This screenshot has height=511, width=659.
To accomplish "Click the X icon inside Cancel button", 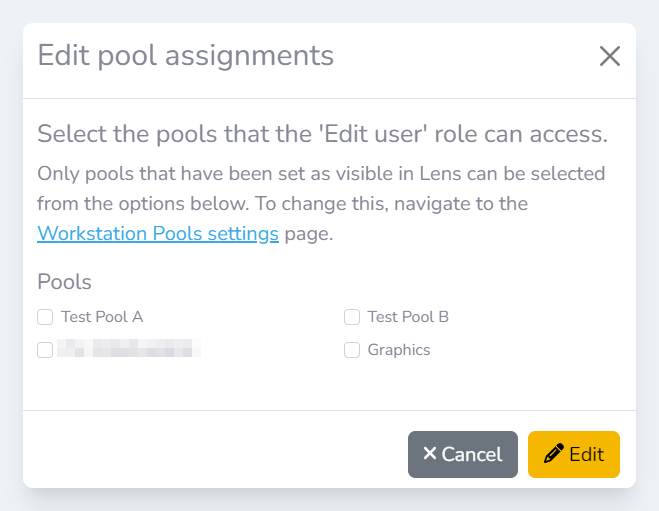I will 430,454.
